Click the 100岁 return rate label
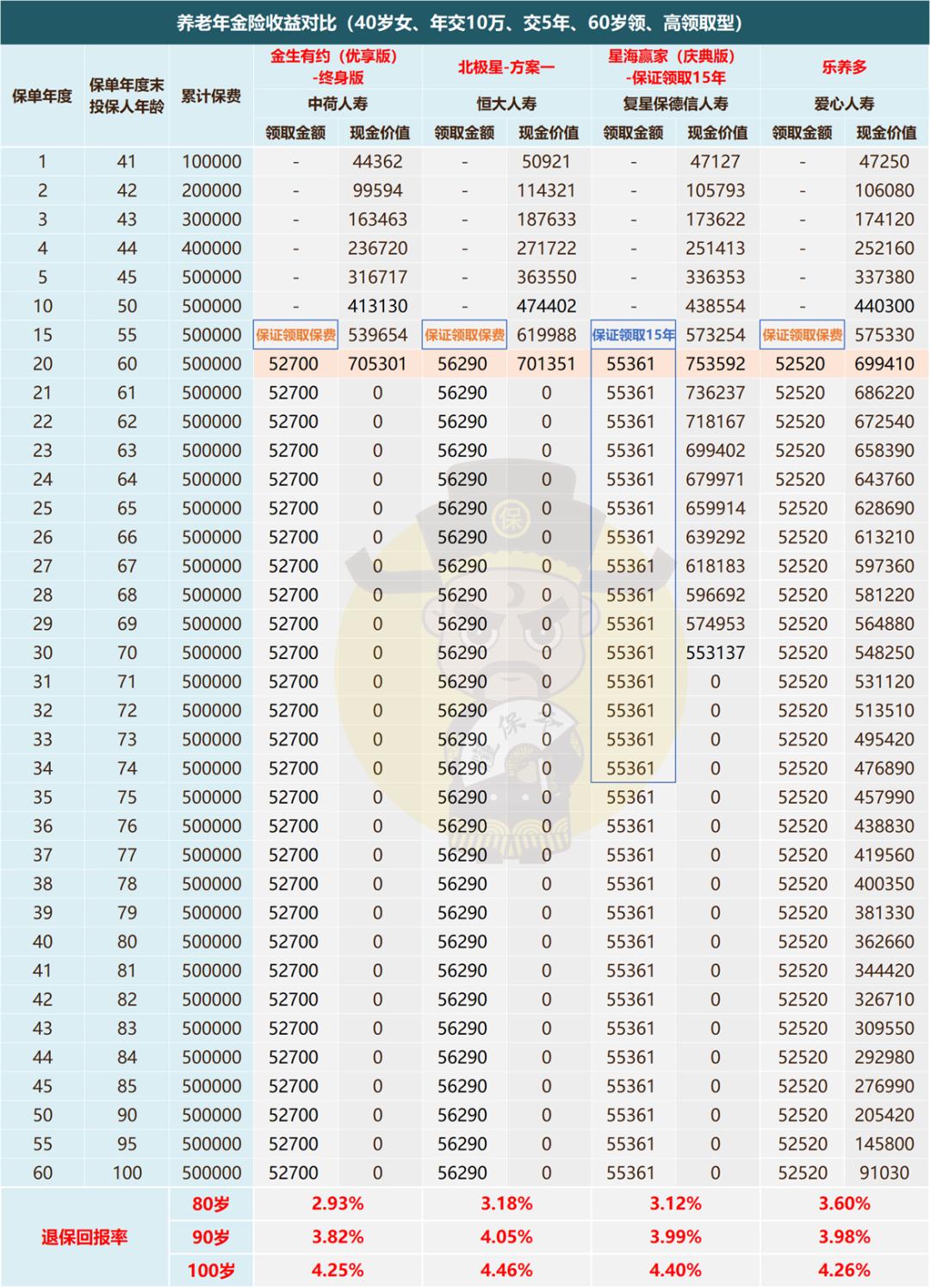930x1288 pixels. point(211,1270)
